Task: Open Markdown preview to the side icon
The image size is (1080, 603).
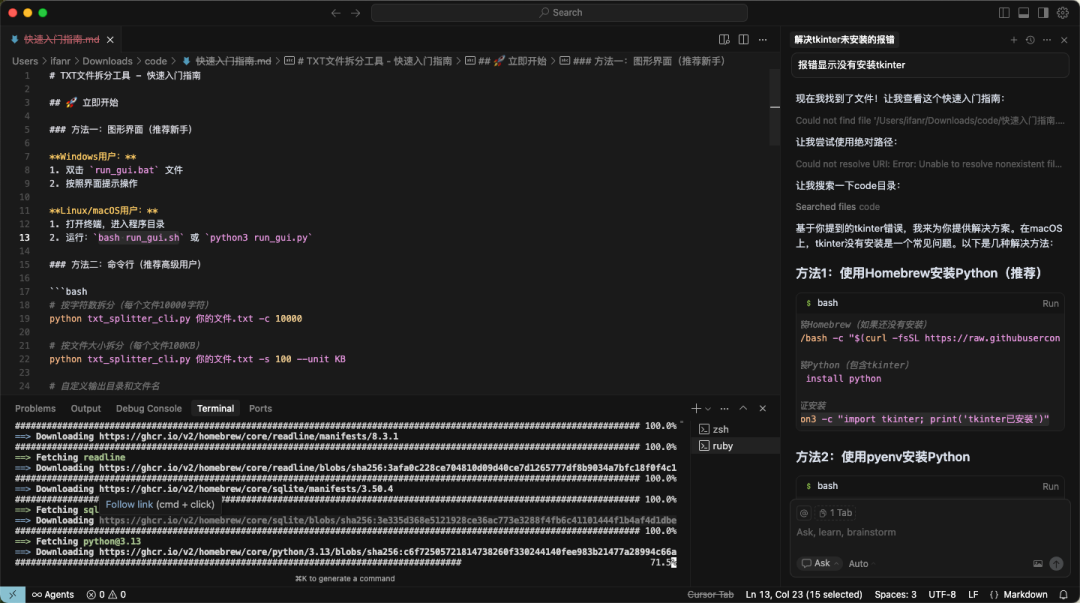Action: click(x=724, y=39)
